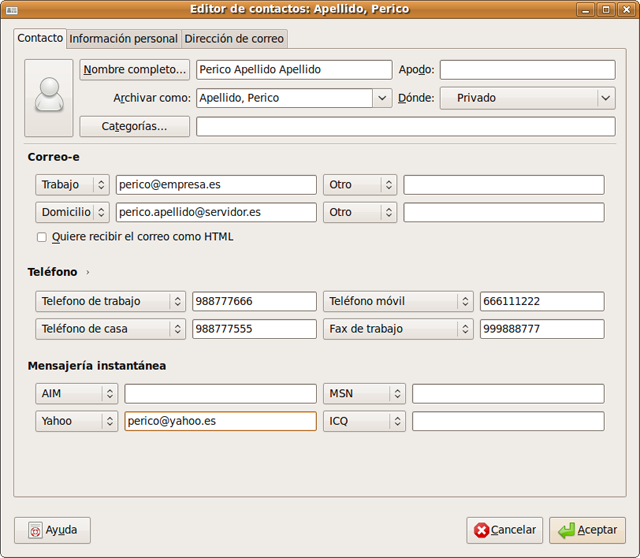Screen dimensions: 640x558
Task: Focus the Apodo nickname field
Action: pyautogui.click(x=527, y=70)
